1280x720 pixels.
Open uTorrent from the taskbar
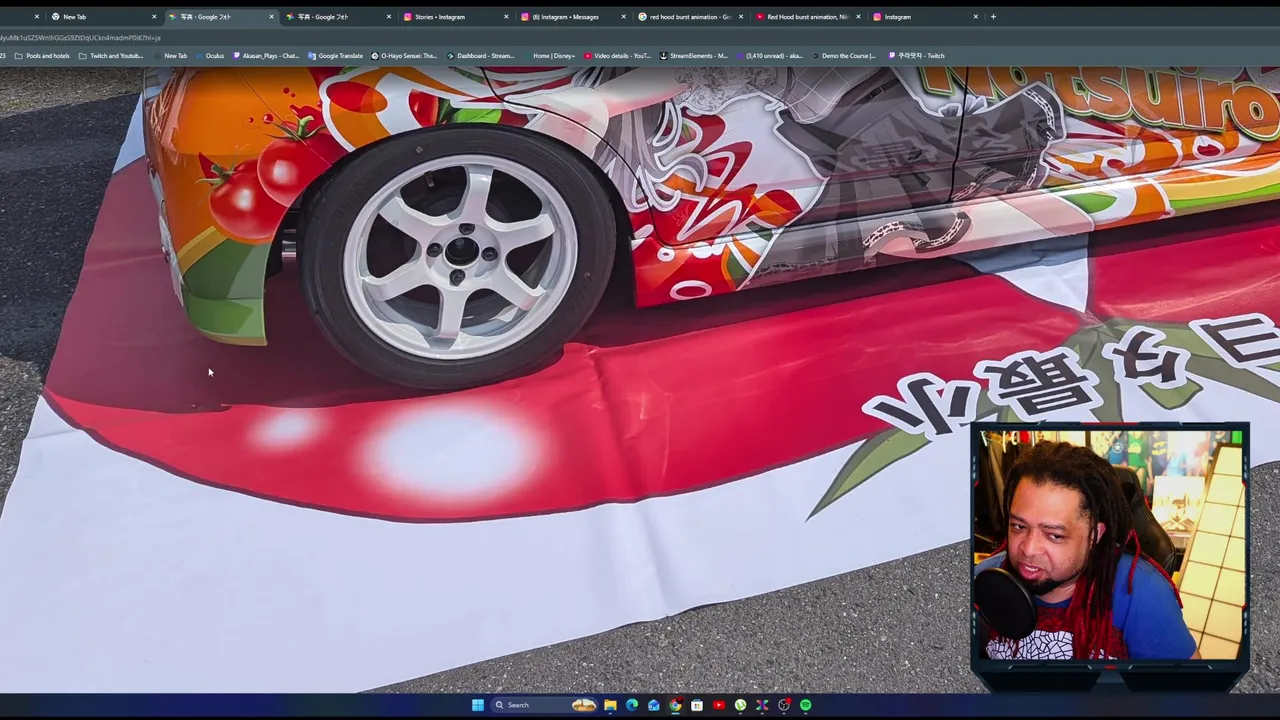740,705
